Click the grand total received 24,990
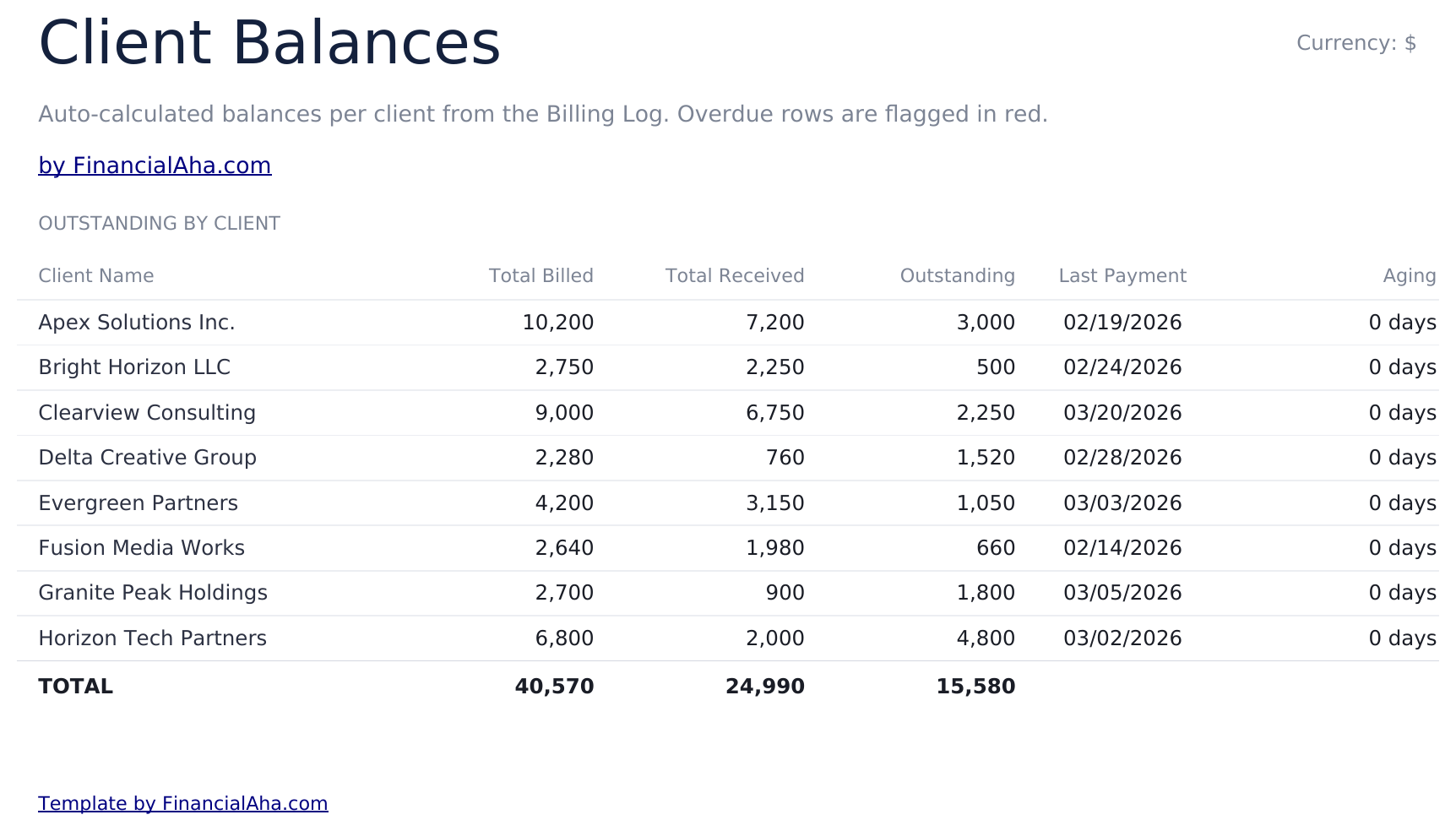Screen dimensions: 1456x831 pyautogui.click(x=765, y=687)
